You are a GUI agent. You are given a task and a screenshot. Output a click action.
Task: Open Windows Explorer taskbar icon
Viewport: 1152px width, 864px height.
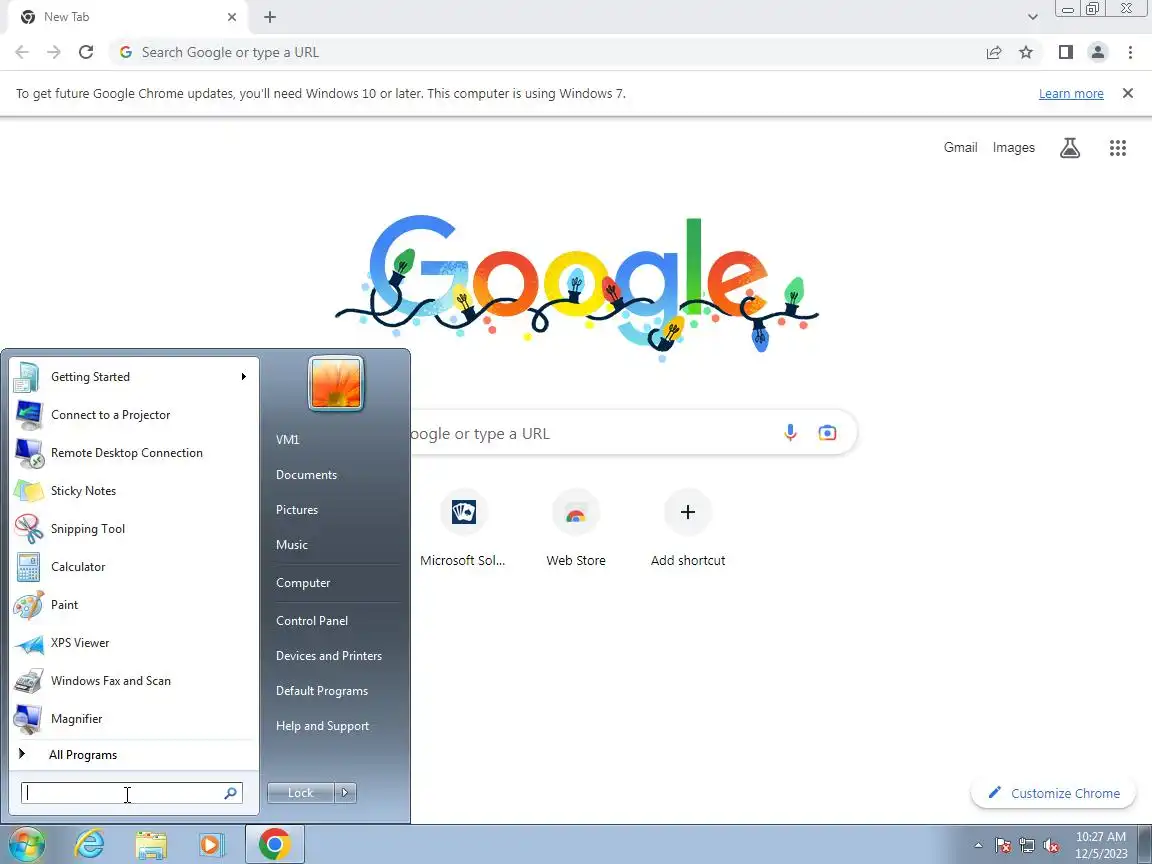coord(151,845)
